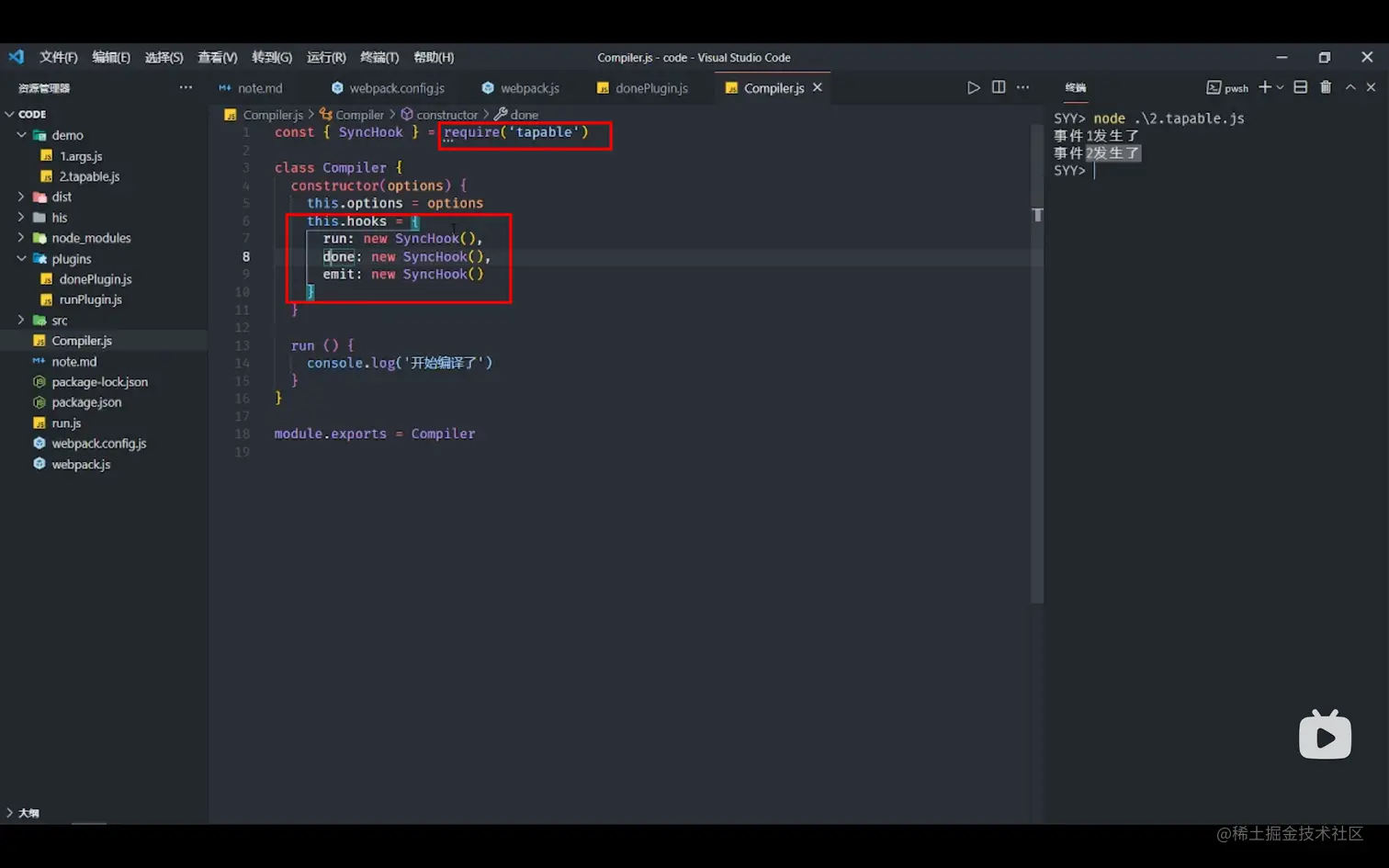The width and height of the screenshot is (1389, 868).
Task: Click the pwsh terminal shell icon
Action: click(x=1214, y=87)
